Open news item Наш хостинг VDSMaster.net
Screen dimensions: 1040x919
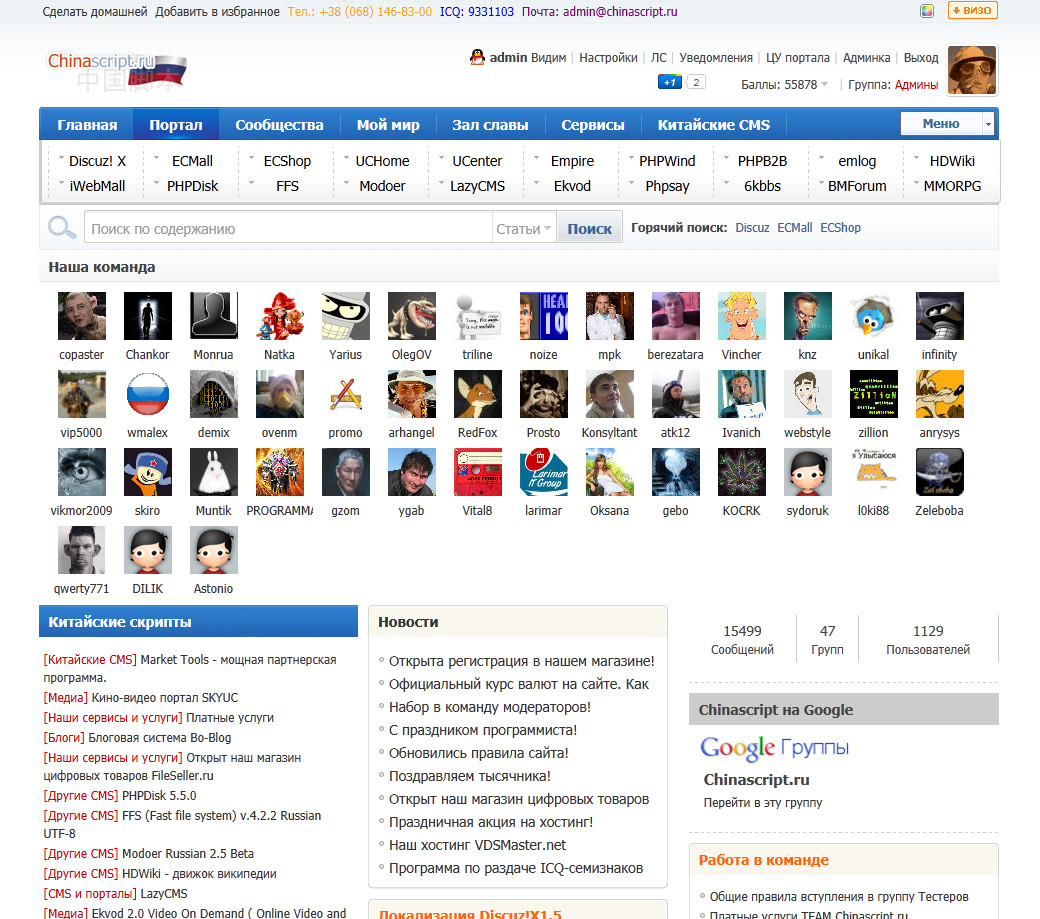click(478, 845)
